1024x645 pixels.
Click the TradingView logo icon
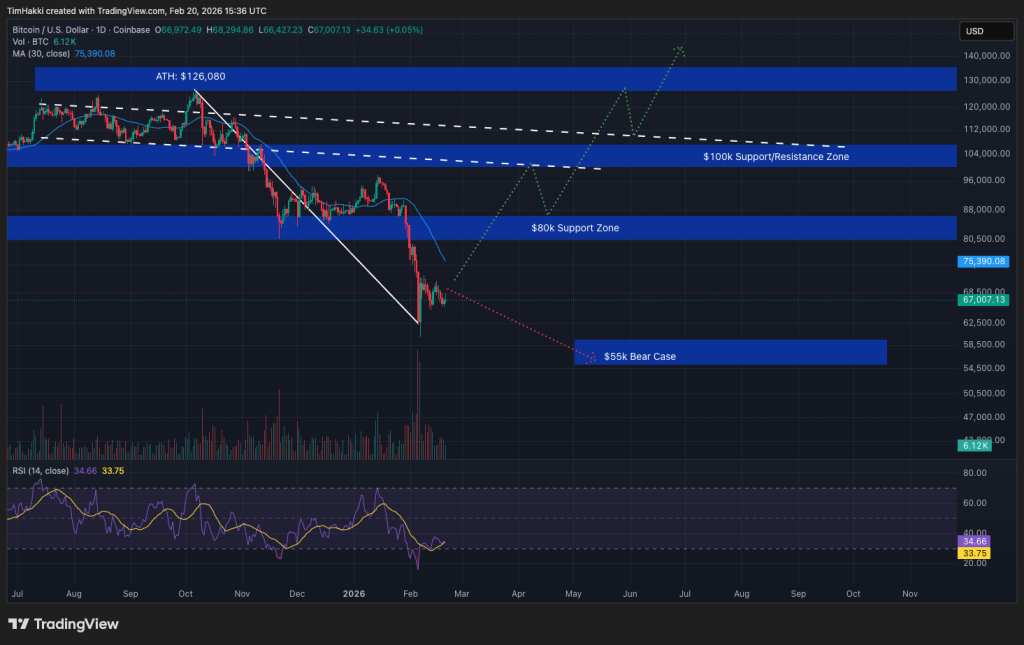point(18,624)
